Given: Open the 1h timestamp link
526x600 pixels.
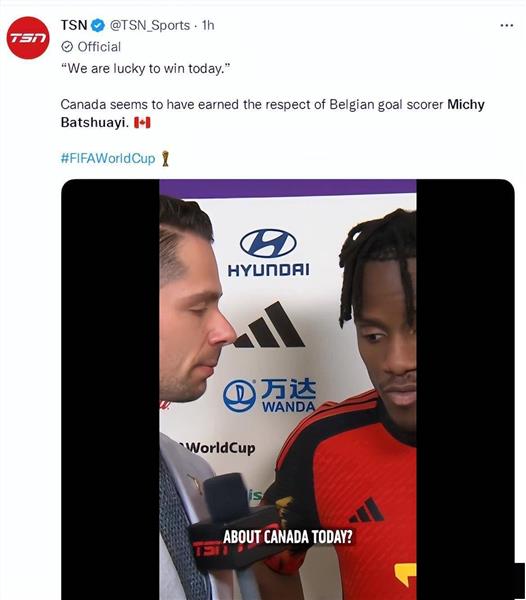Looking at the screenshot, I should point(208,25).
